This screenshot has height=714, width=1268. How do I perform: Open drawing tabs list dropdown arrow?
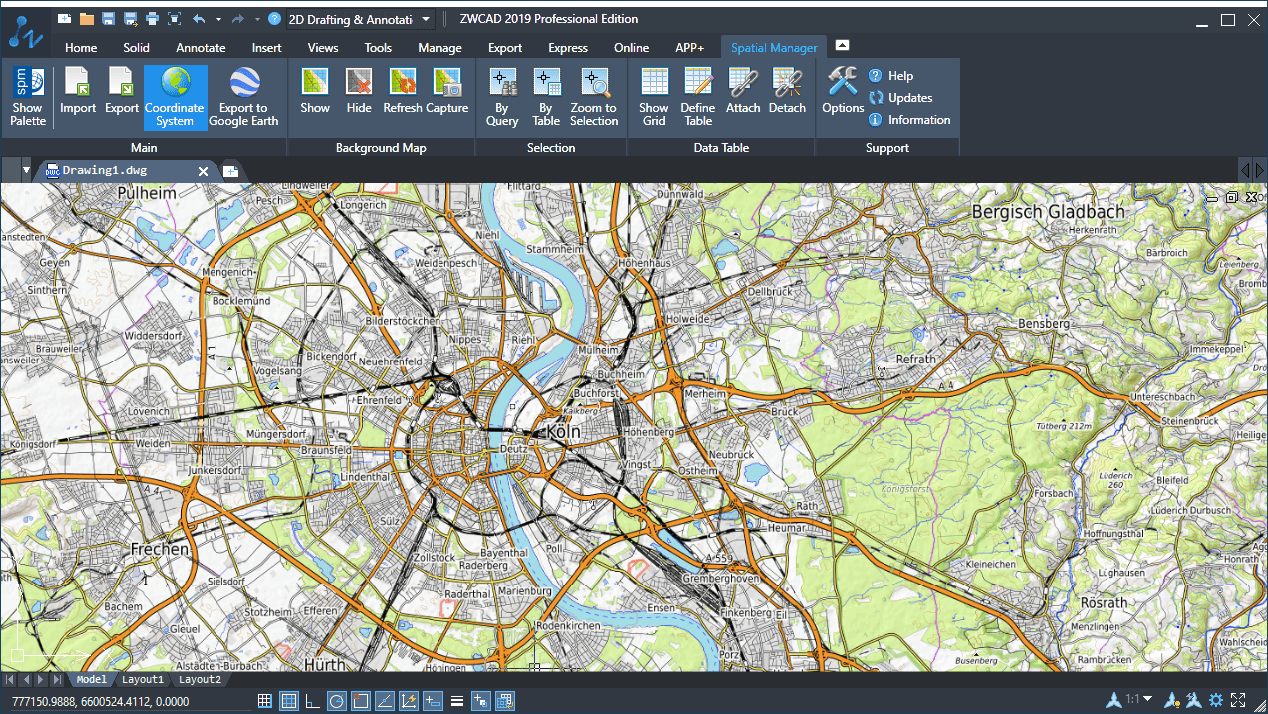pyautogui.click(x=27, y=171)
